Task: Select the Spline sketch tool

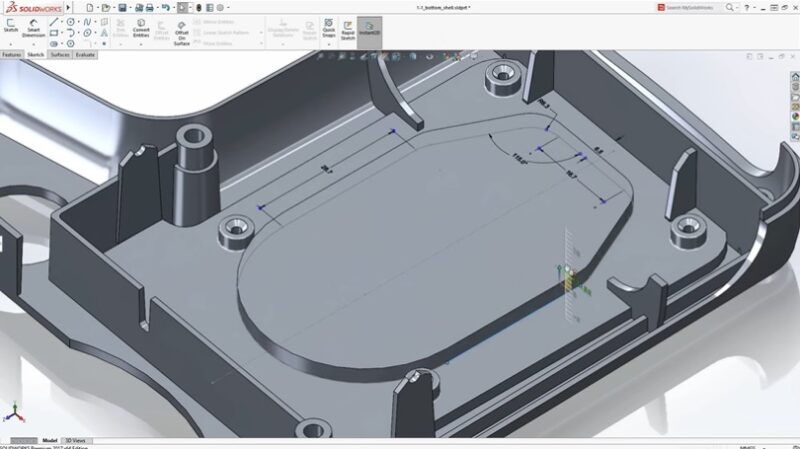Action: pos(87,22)
